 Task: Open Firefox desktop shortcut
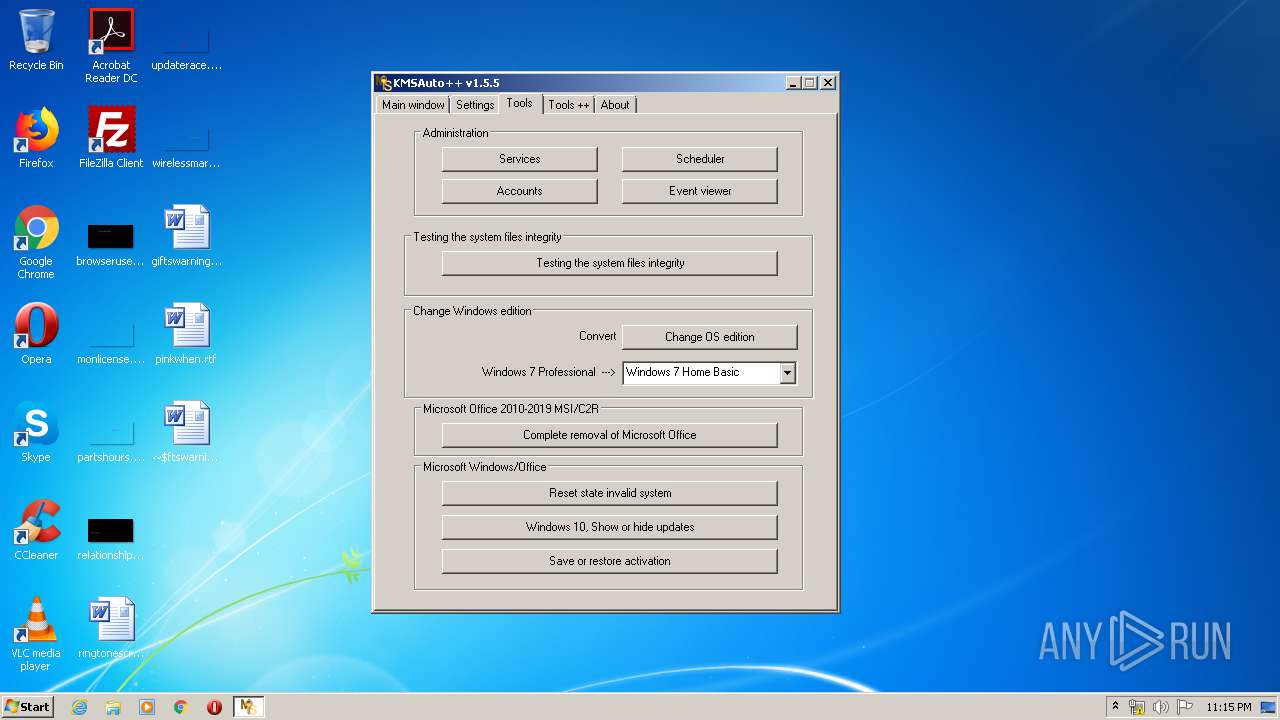(36, 138)
